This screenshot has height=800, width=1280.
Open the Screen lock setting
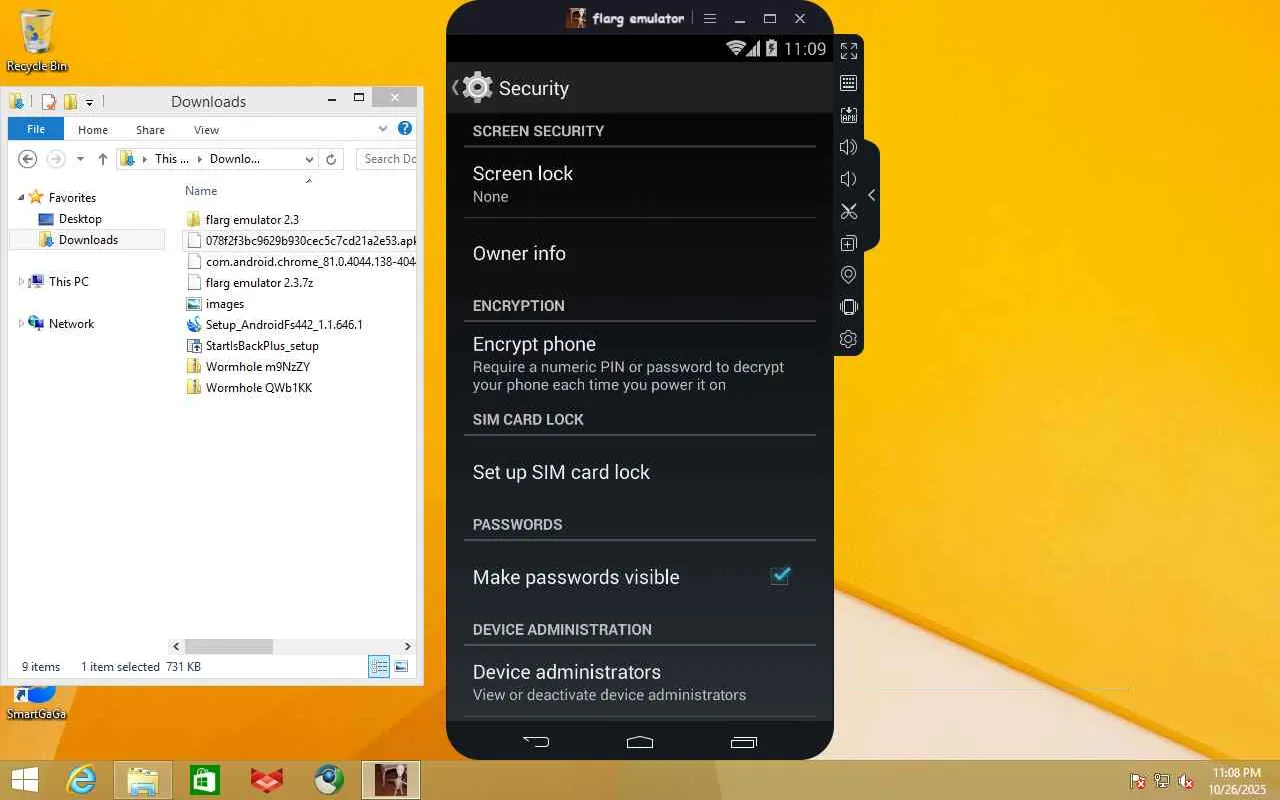coord(640,183)
